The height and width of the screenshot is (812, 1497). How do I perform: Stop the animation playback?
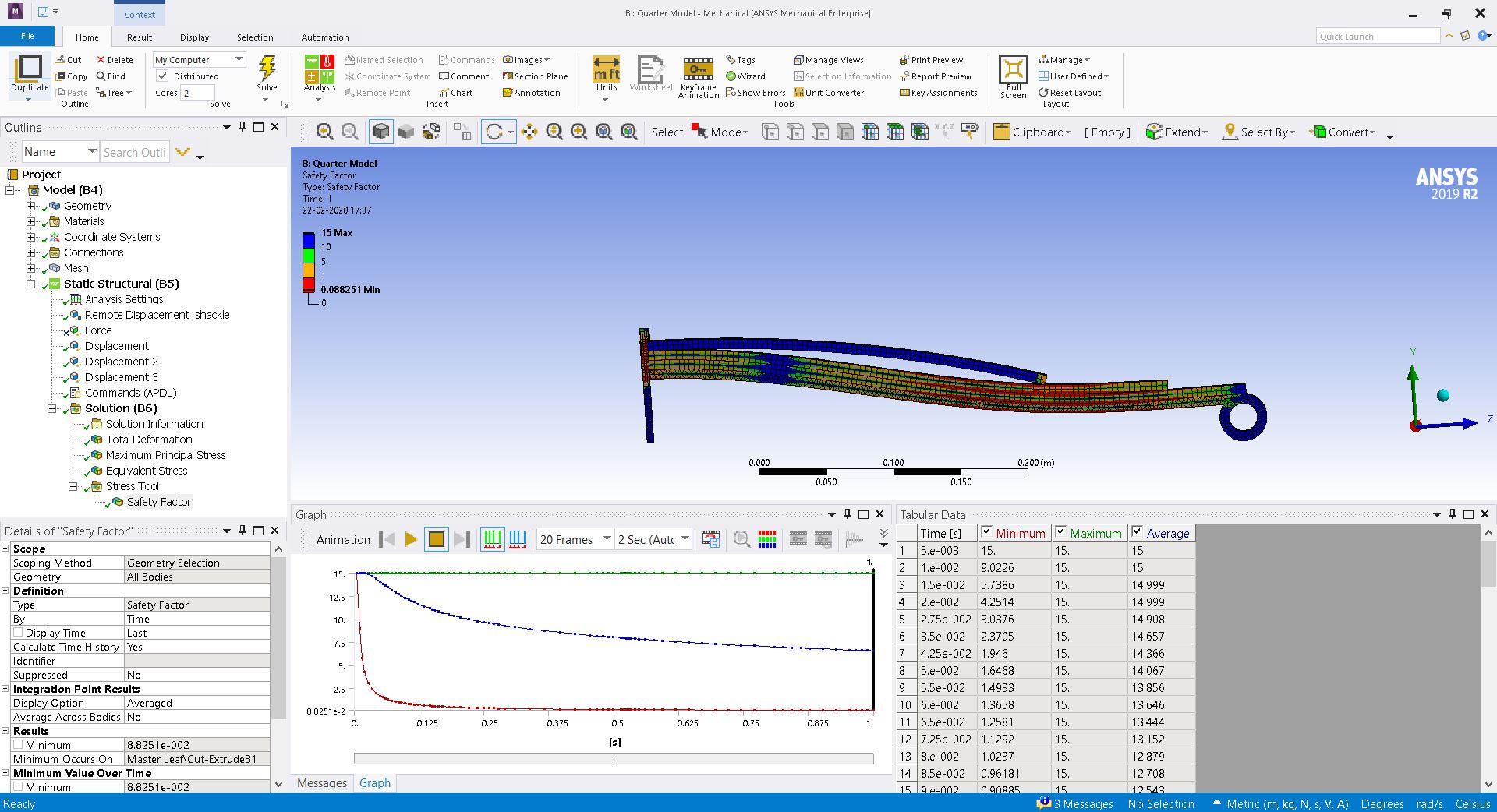point(437,539)
